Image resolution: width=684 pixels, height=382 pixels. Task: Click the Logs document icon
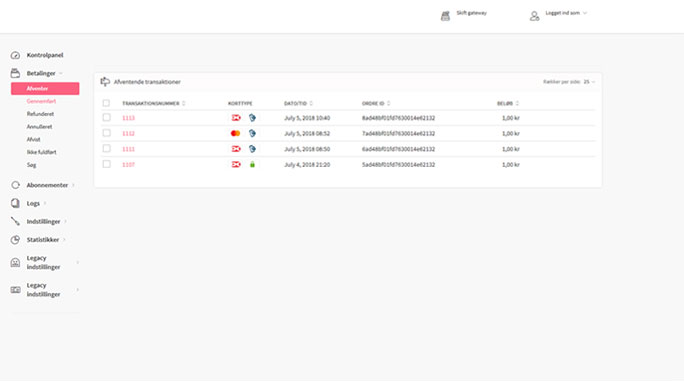[x=15, y=203]
